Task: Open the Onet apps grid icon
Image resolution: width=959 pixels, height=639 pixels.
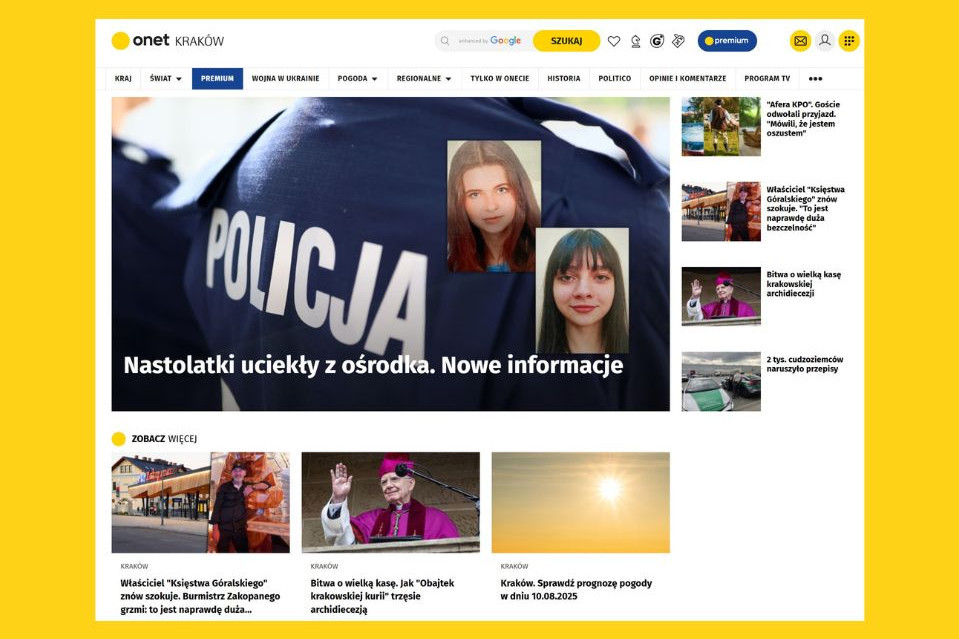Action: pos(846,41)
